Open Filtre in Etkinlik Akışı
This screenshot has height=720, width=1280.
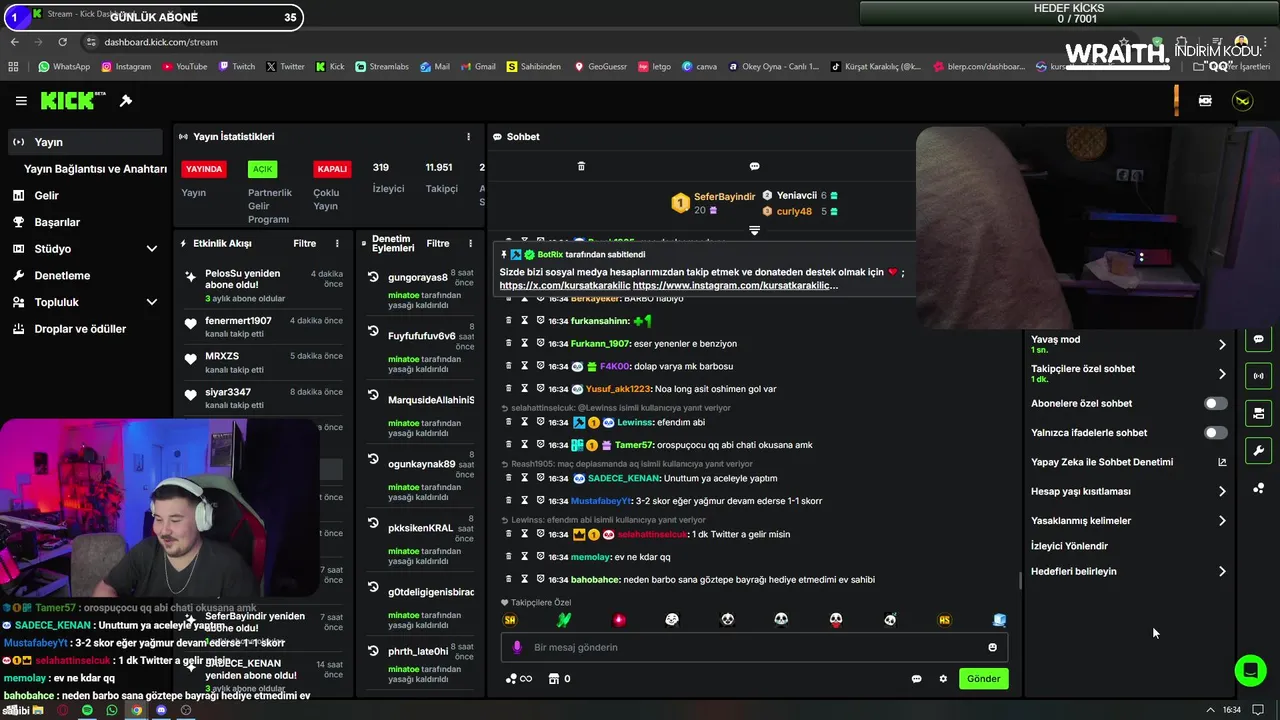(x=304, y=244)
